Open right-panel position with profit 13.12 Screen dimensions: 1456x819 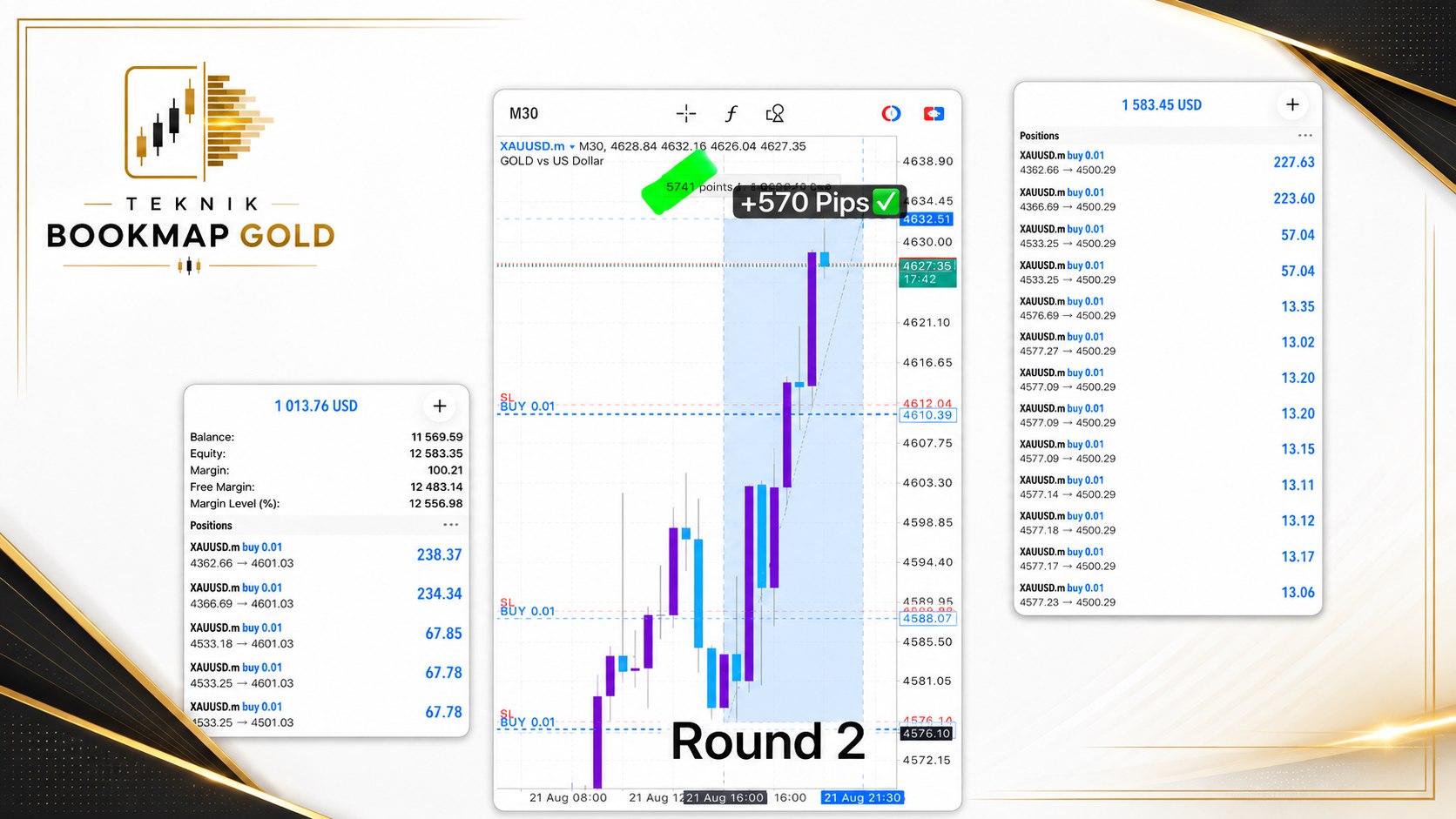(1167, 522)
